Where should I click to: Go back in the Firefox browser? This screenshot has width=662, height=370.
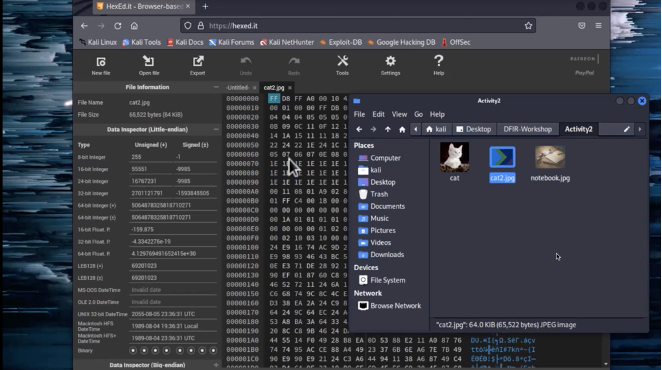coord(84,26)
